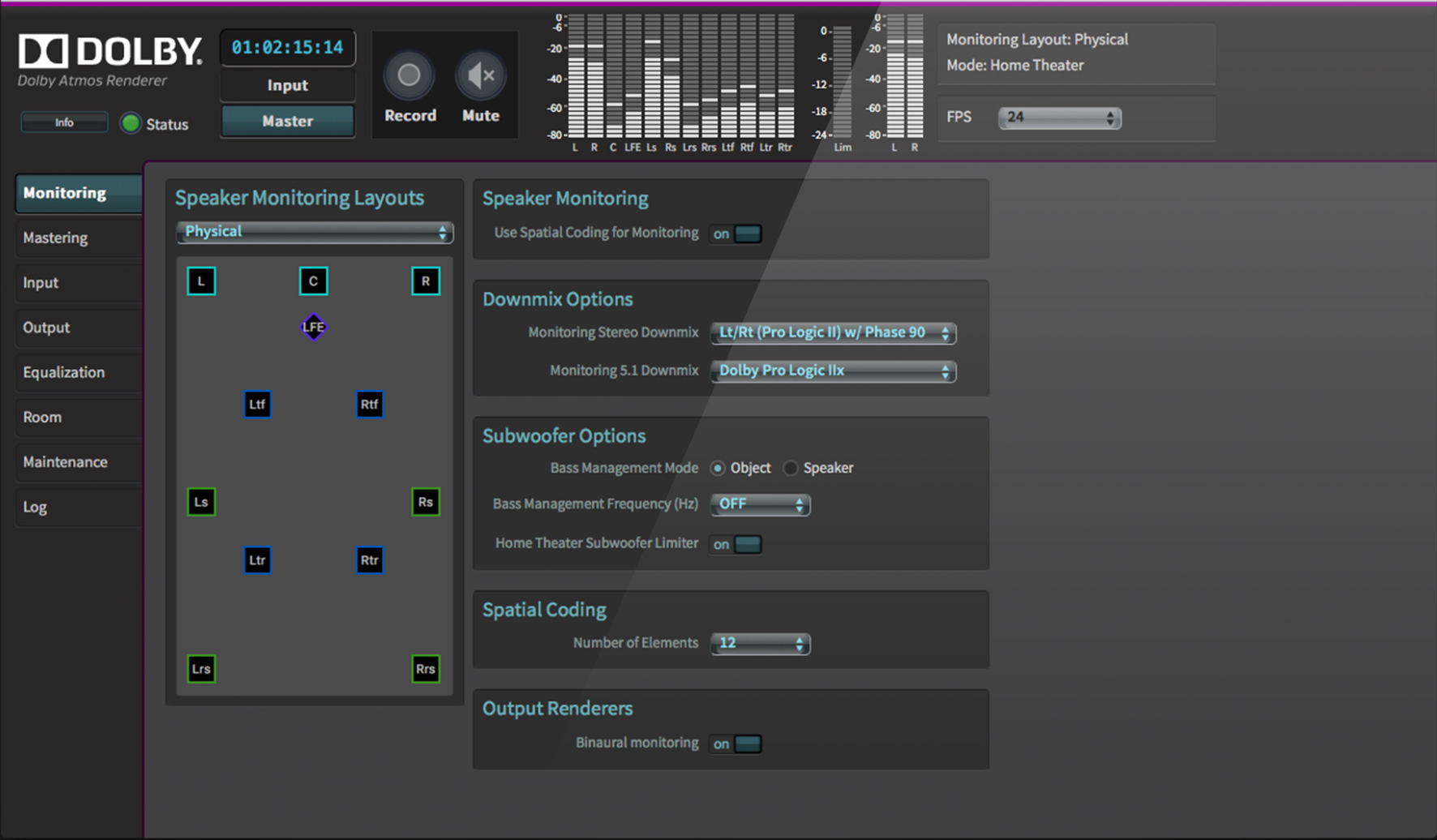Screen dimensions: 1437x840
Task: Click the Info button
Action: pyautogui.click(x=63, y=122)
